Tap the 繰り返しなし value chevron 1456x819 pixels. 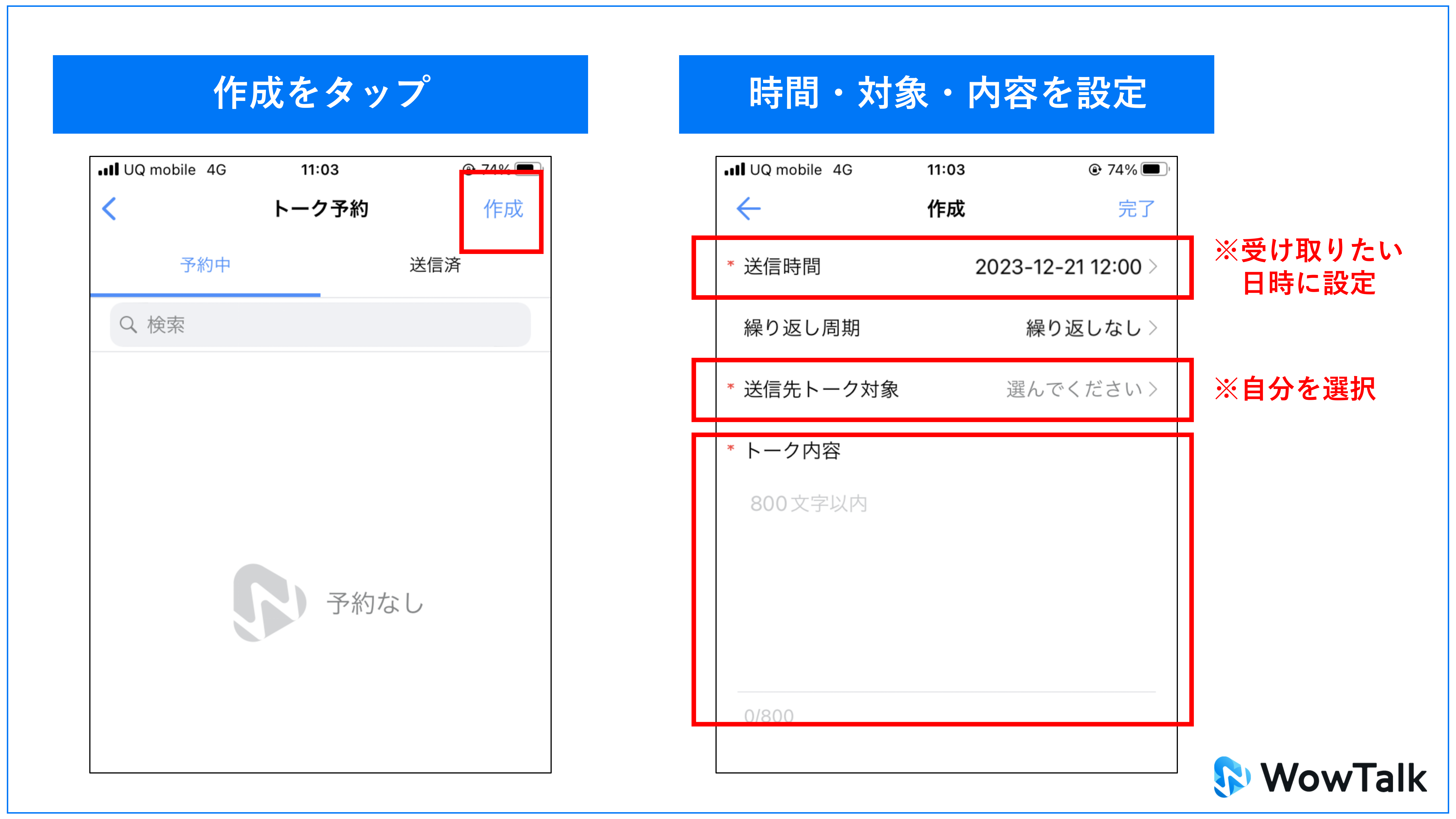1153,328
